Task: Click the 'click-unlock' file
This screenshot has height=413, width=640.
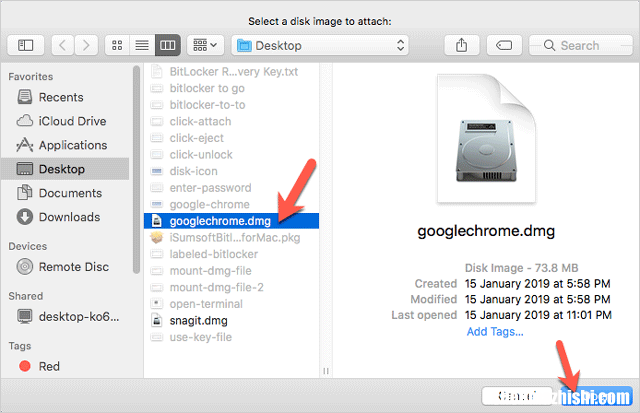Action: click(231, 155)
